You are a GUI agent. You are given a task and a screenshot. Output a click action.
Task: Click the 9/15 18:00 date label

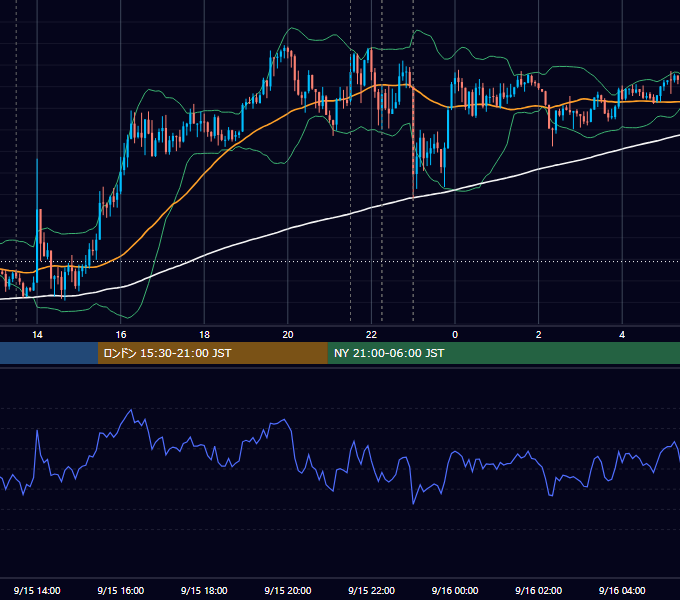(204, 590)
